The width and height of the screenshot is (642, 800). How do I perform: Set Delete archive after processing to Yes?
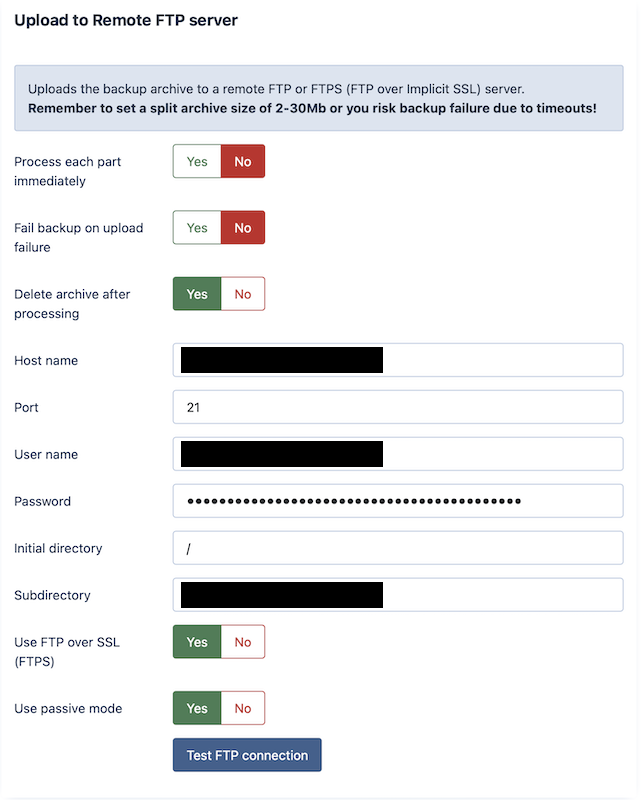[x=197, y=294]
